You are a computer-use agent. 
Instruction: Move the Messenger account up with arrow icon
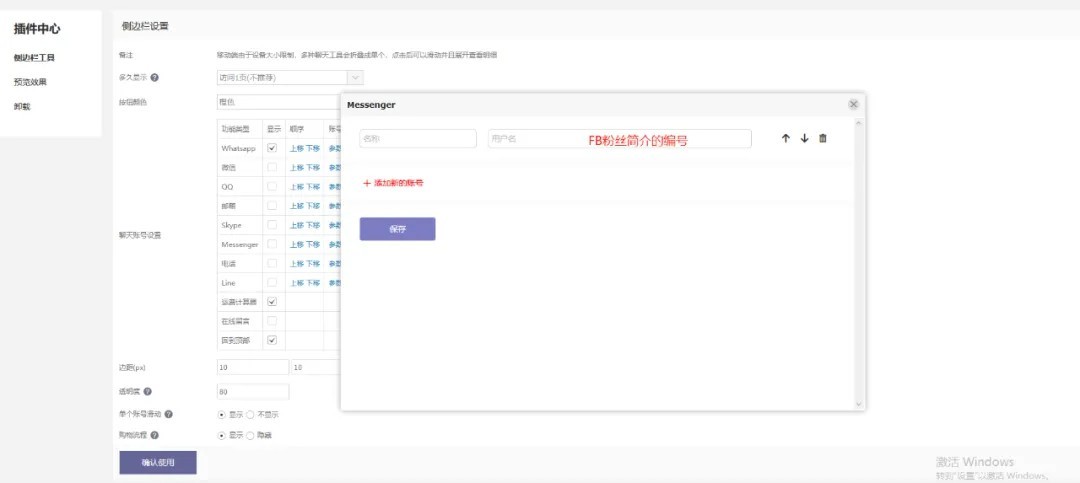[786, 138]
